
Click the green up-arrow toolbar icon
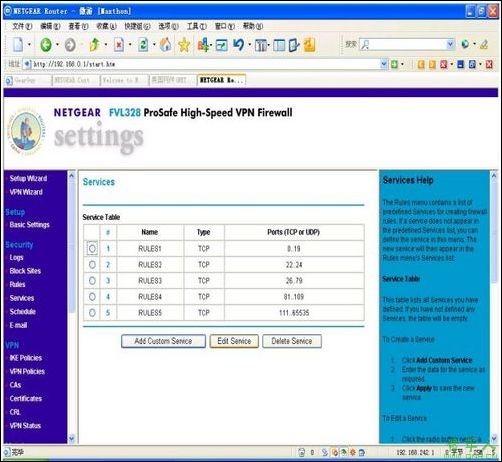click(95, 44)
